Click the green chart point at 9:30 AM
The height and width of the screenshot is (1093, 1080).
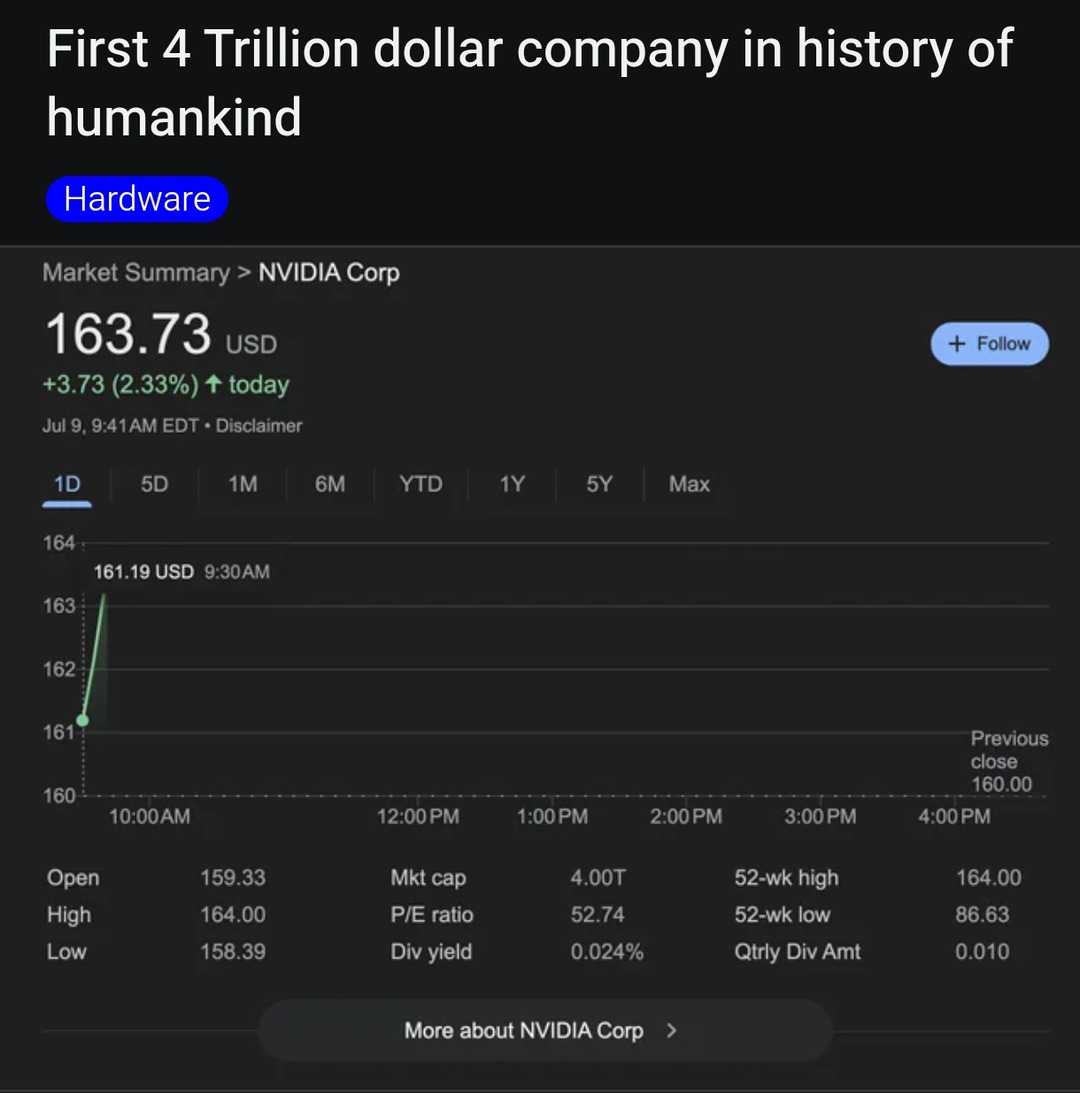coord(83,720)
